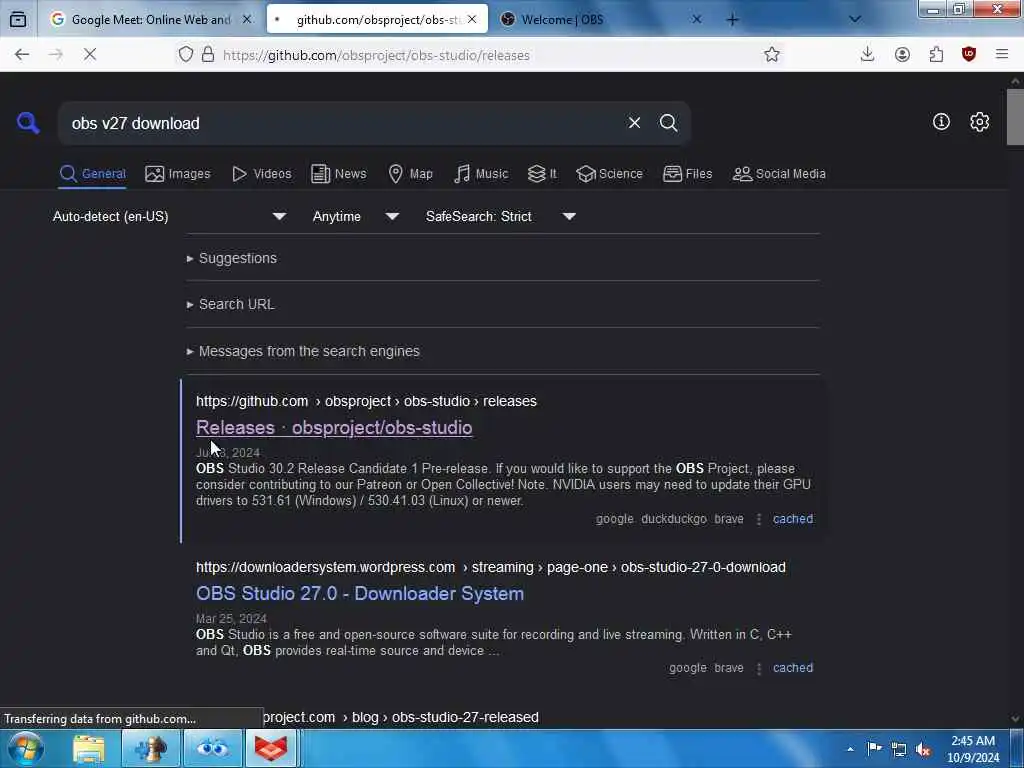
Task: Go back to previous page
Action: coord(22,55)
